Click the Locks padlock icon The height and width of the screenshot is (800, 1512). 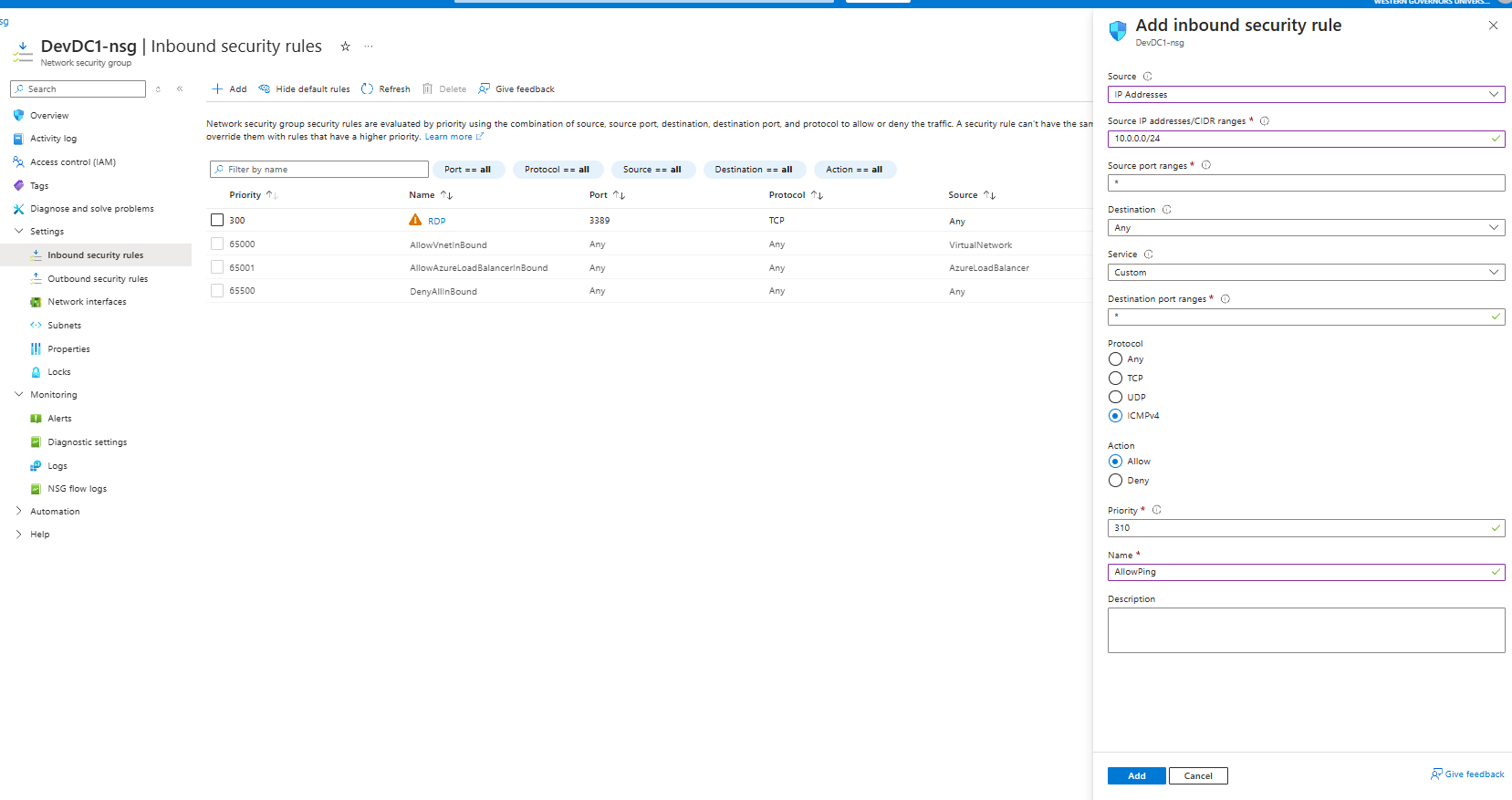click(x=36, y=372)
